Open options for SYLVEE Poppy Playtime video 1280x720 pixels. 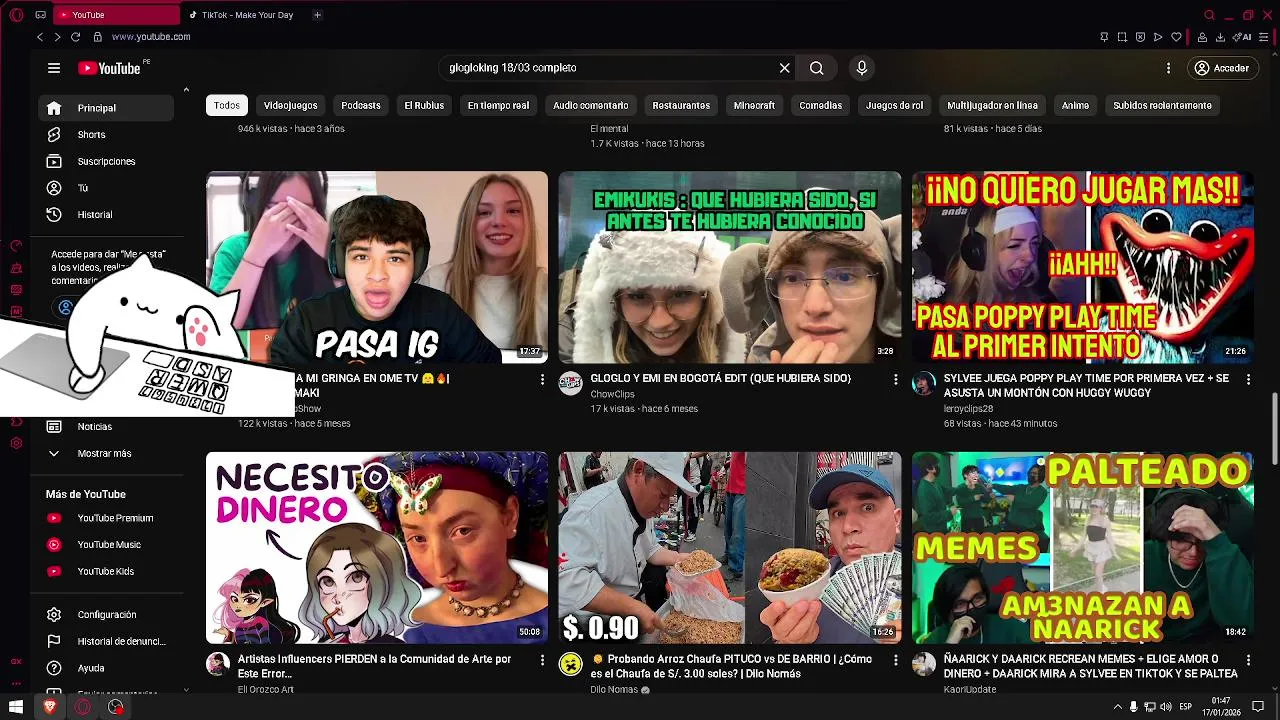(1248, 380)
